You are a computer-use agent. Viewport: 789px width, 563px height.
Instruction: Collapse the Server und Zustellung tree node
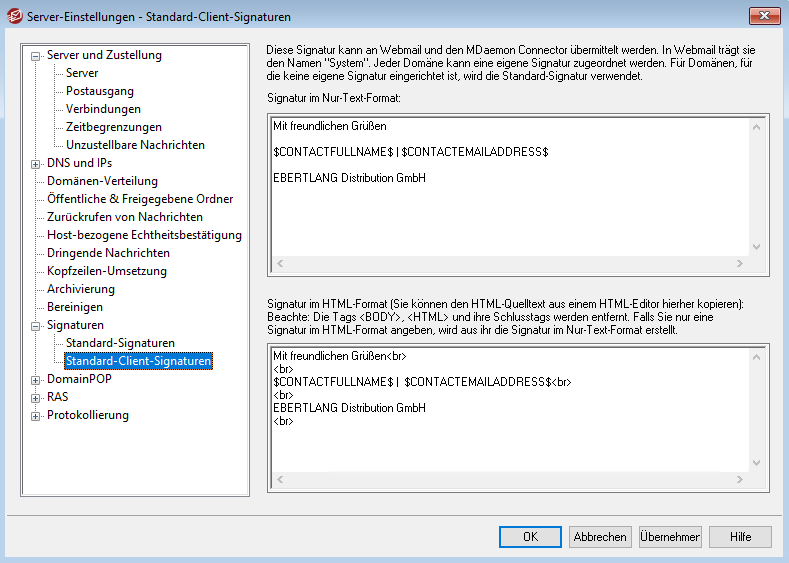click(37, 56)
